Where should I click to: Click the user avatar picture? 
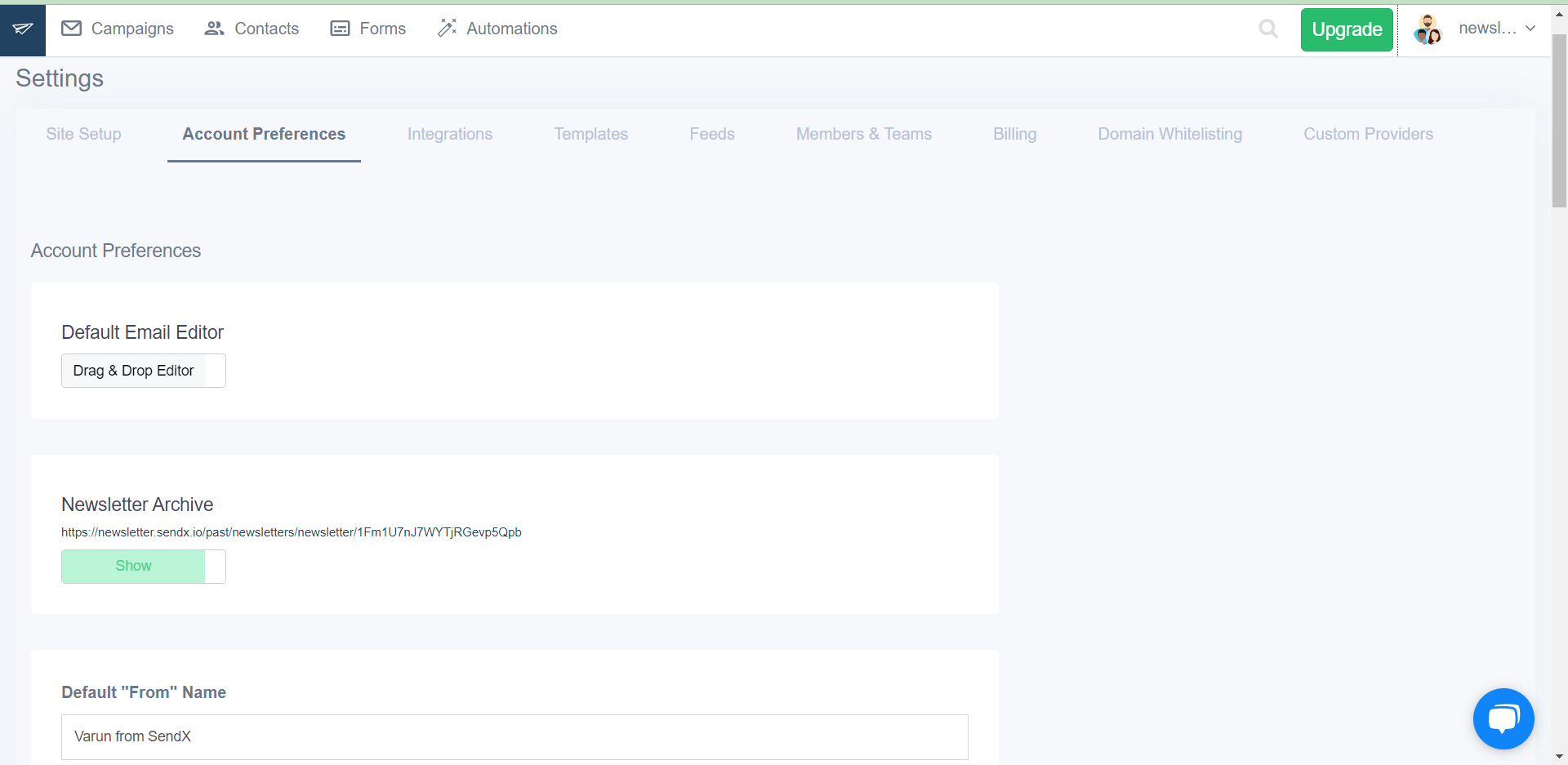[1428, 29]
